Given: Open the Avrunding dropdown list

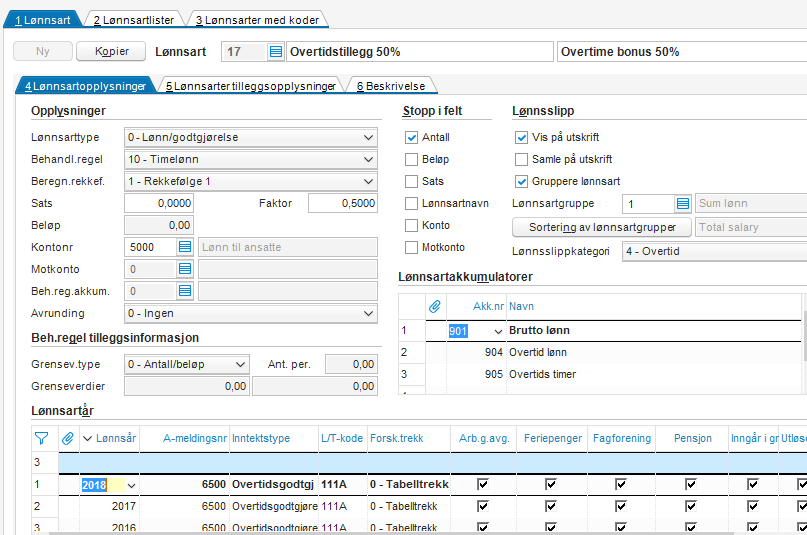Looking at the screenshot, I should click(251, 313).
